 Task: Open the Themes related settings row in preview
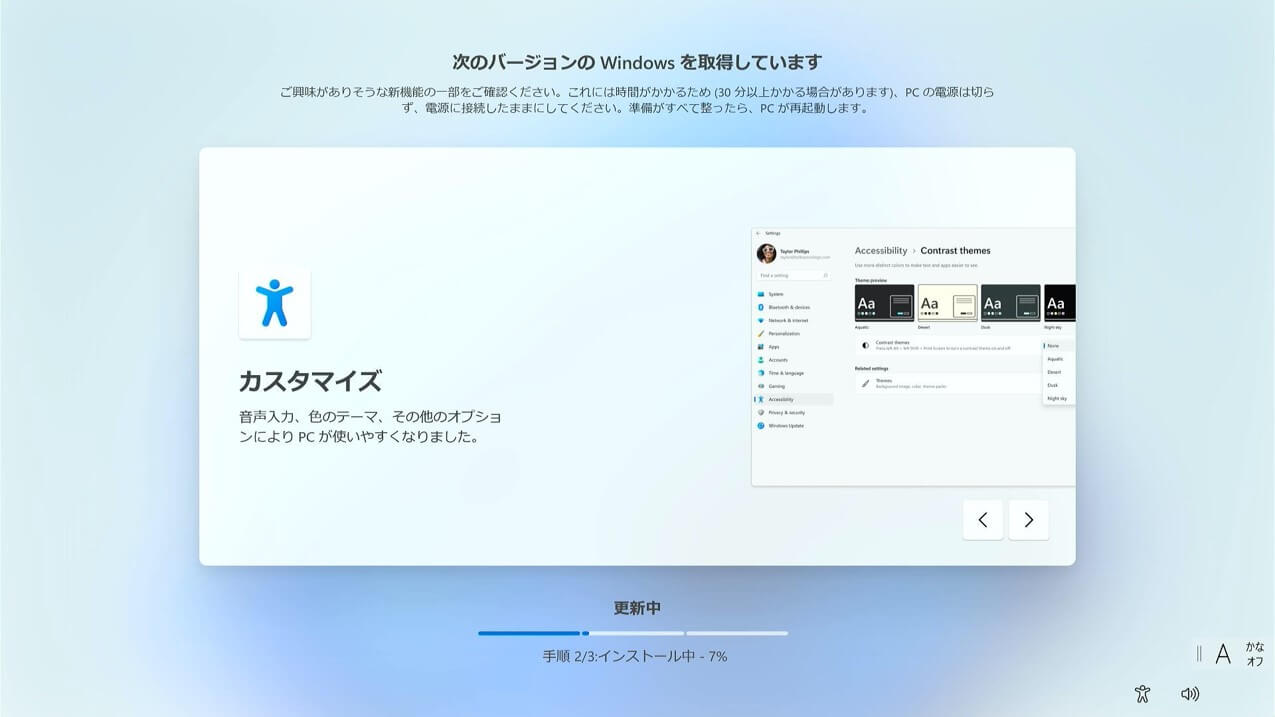pos(948,383)
